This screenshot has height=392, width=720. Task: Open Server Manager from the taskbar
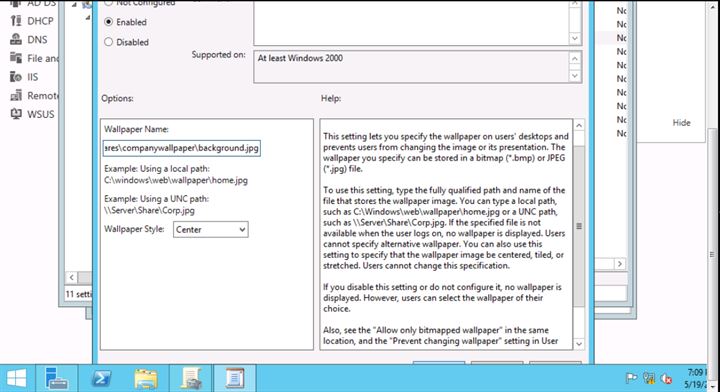tap(57, 379)
